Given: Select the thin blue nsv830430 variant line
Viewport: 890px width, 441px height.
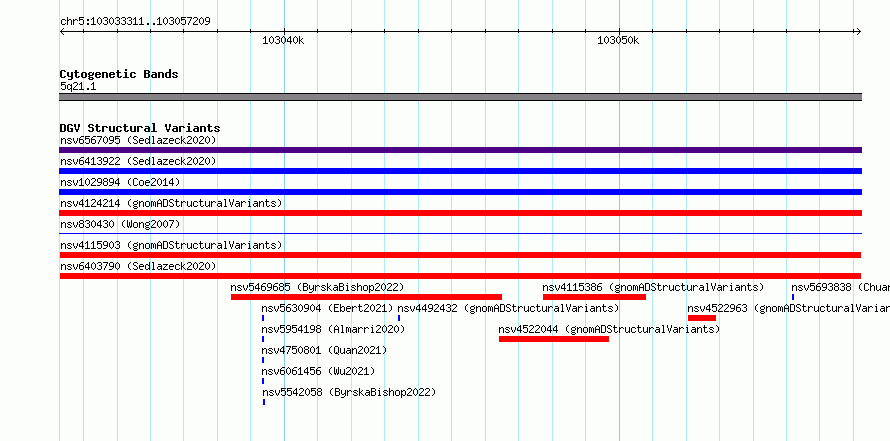Looking at the screenshot, I should point(460,233).
